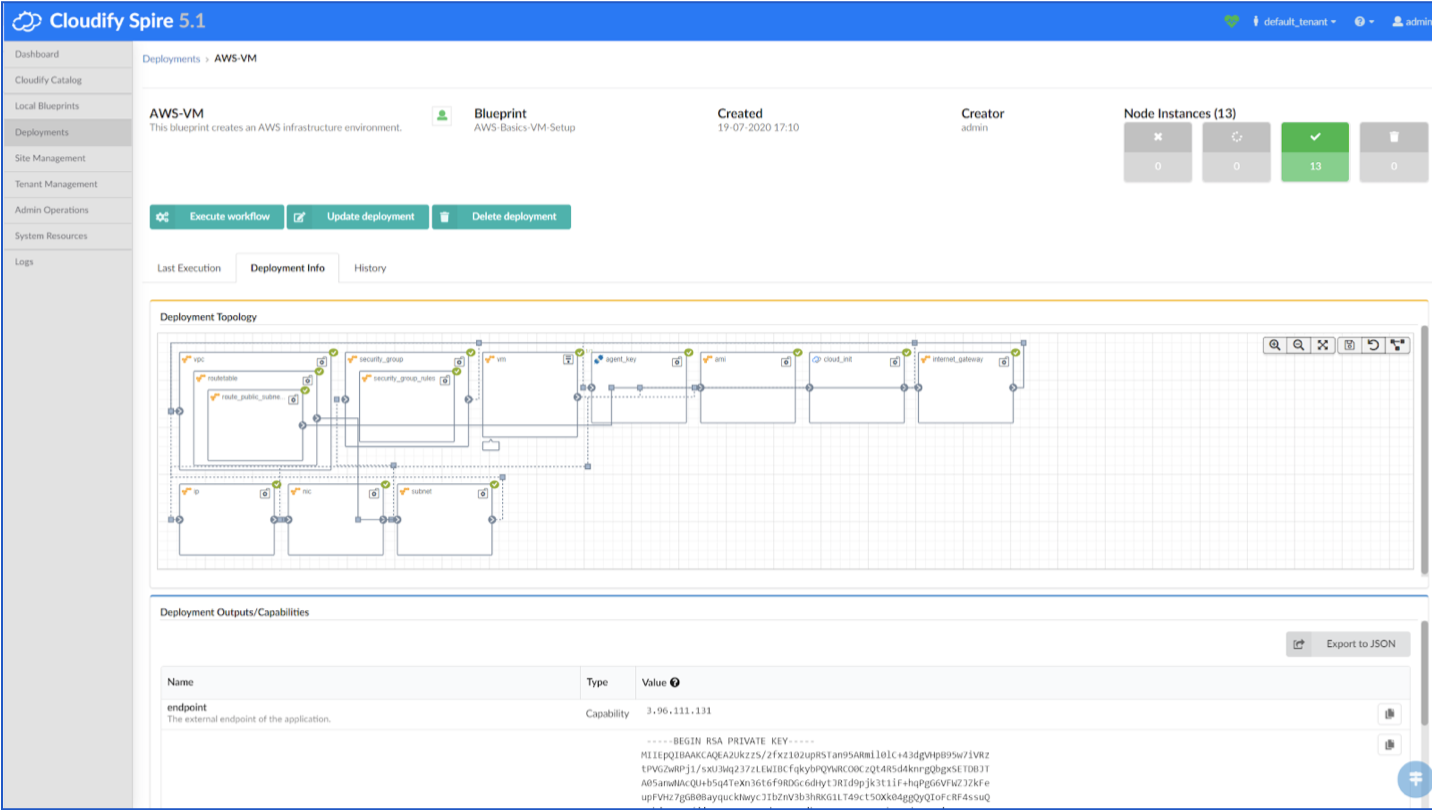Open the security_group_rules node details icon
1432x810 pixels.
(x=446, y=381)
